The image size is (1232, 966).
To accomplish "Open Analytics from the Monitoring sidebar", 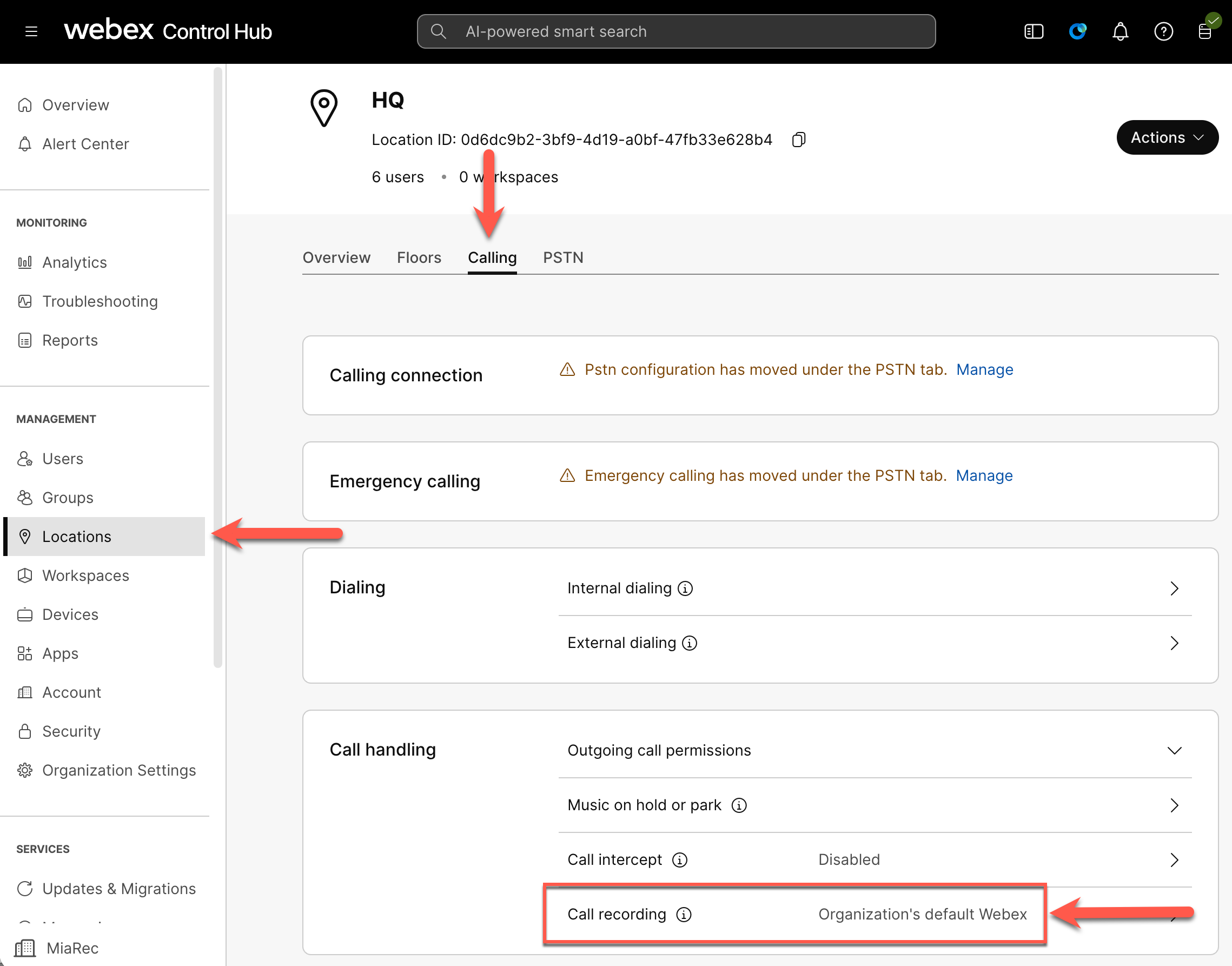I will [x=74, y=262].
